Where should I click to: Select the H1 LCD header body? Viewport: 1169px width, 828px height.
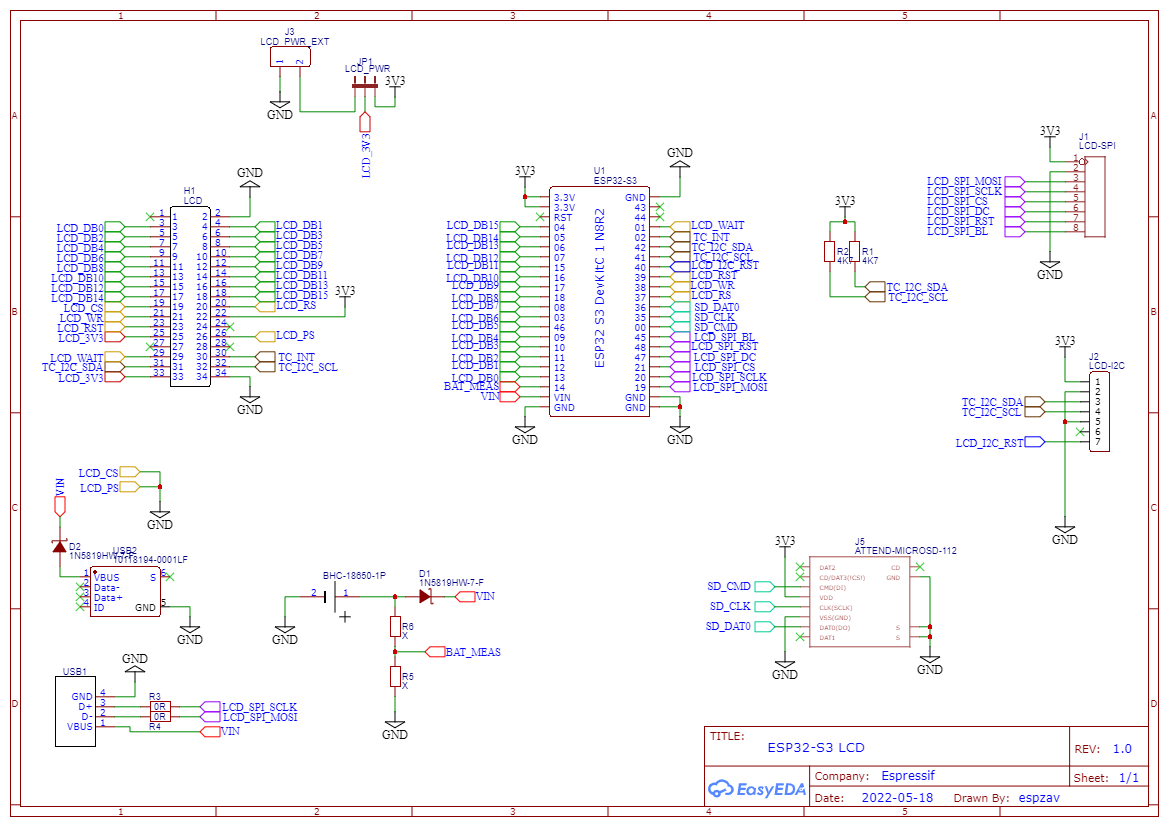[190, 297]
